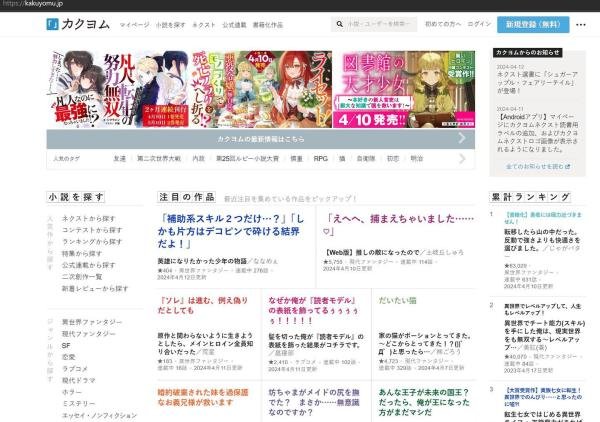Open the 図書館の天才少女 banner
Viewport: 600px width, 422px height.
(x=404, y=89)
